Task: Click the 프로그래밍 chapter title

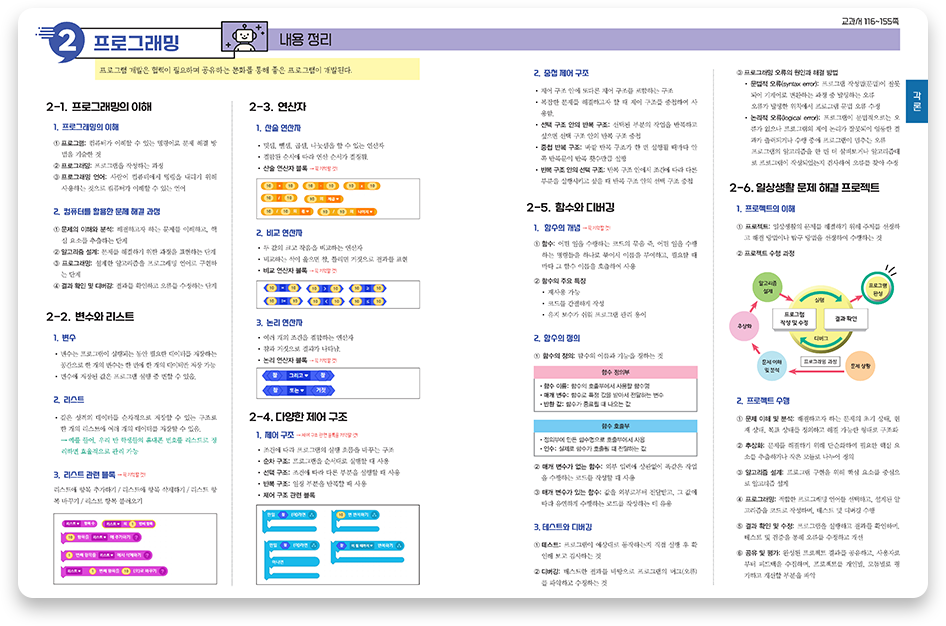Action: tap(136, 42)
